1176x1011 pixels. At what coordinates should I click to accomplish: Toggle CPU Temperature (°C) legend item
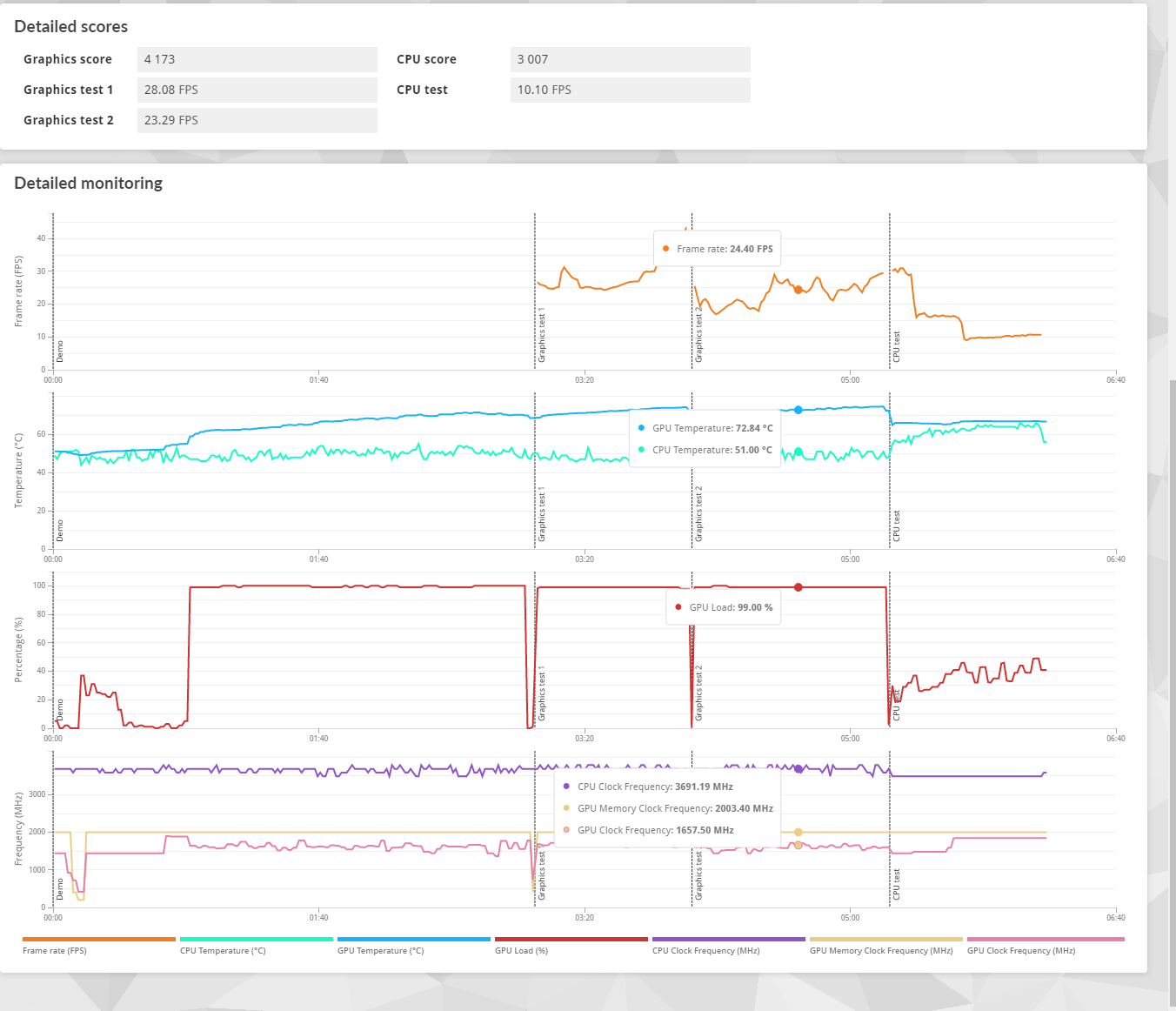256,947
